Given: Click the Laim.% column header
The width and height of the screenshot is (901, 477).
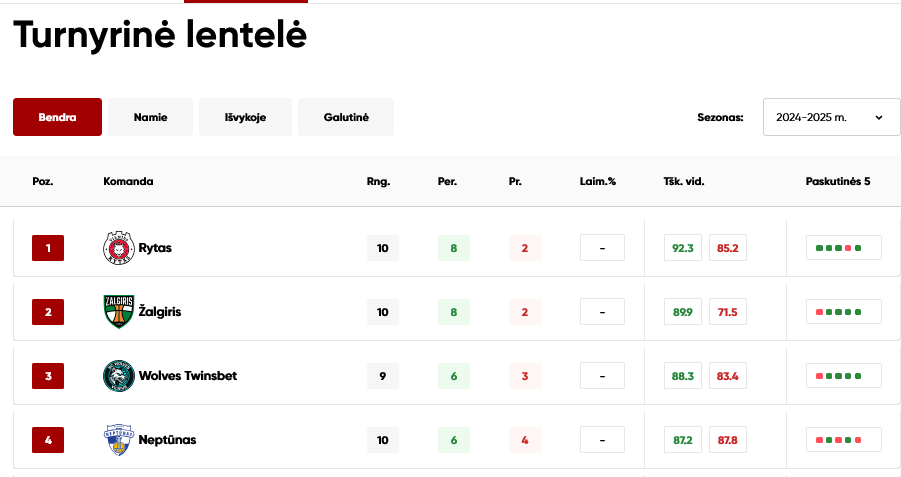Looking at the screenshot, I should [598, 182].
